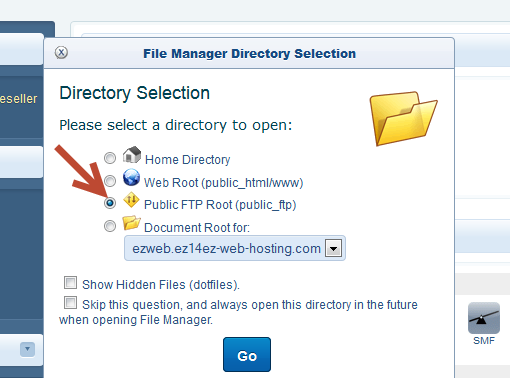This screenshot has width=510, height=378.
Task: Click the ezweb.ez14ez-web-hosting.com combo box
Action: [235, 248]
